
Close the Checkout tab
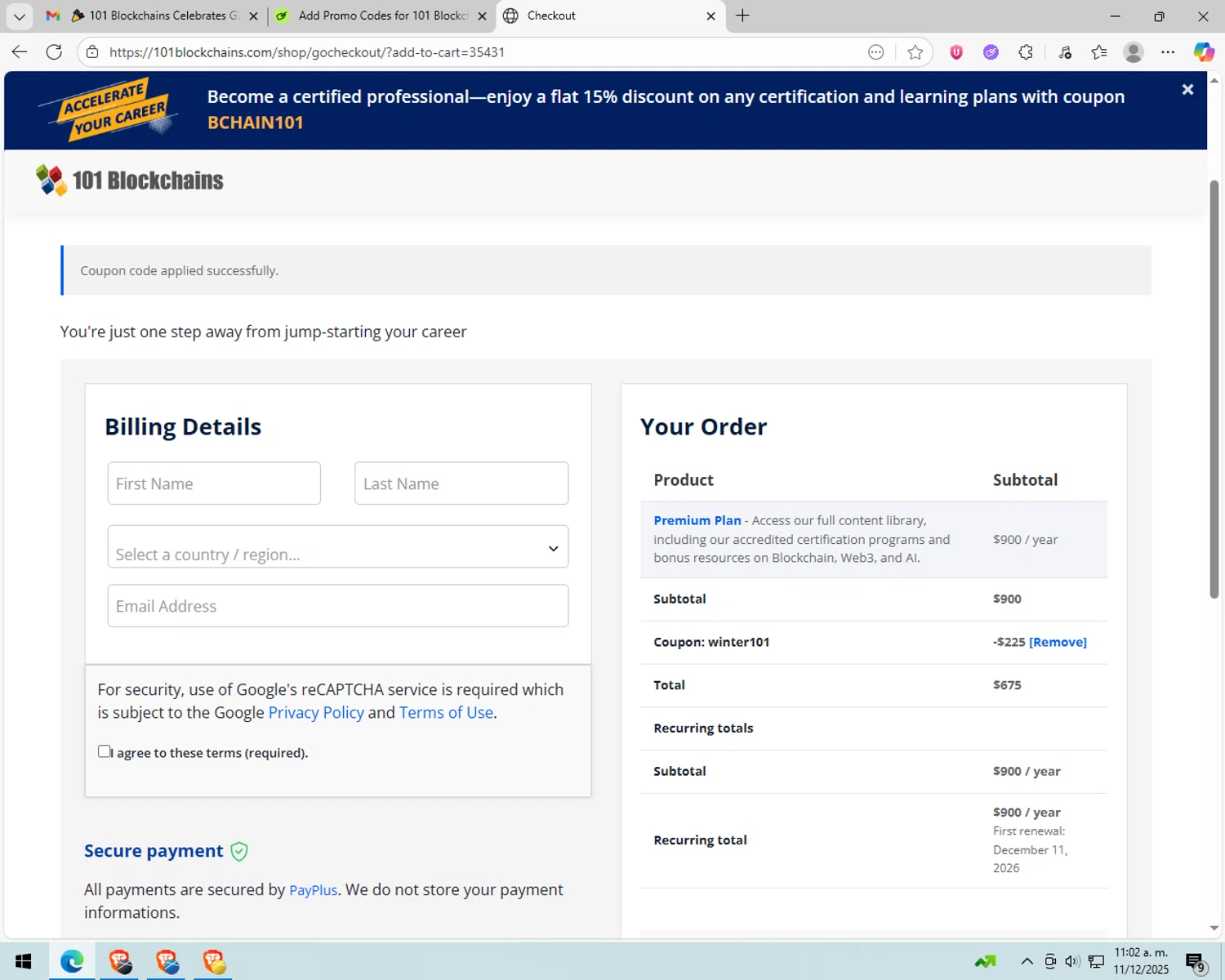(710, 16)
